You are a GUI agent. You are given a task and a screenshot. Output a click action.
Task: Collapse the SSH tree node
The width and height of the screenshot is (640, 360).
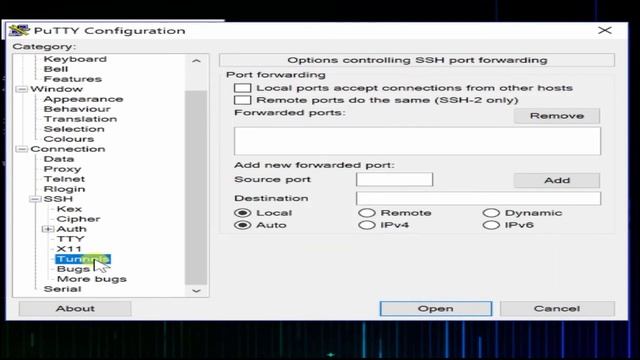tap(35, 199)
